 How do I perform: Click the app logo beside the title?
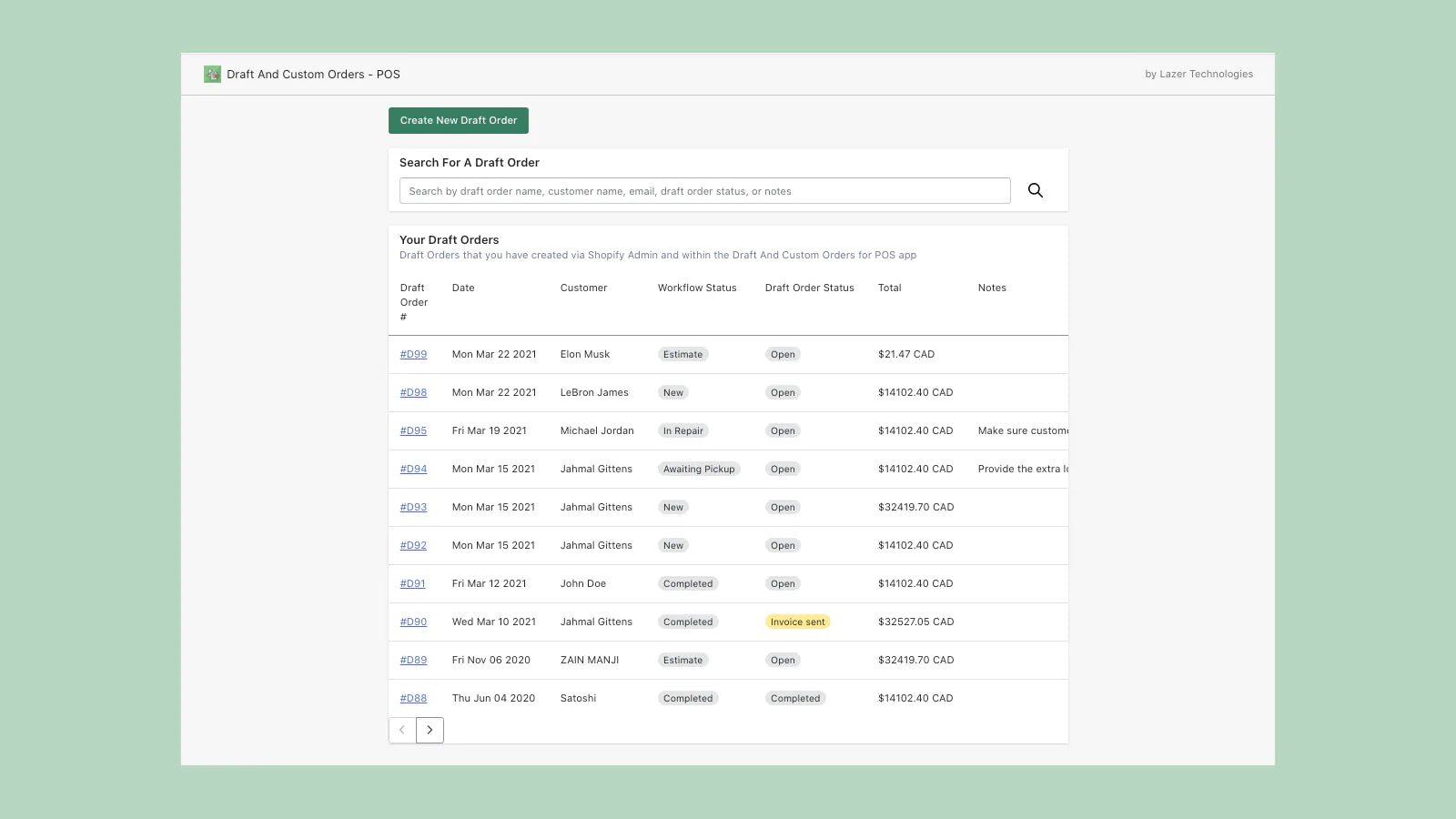click(212, 75)
